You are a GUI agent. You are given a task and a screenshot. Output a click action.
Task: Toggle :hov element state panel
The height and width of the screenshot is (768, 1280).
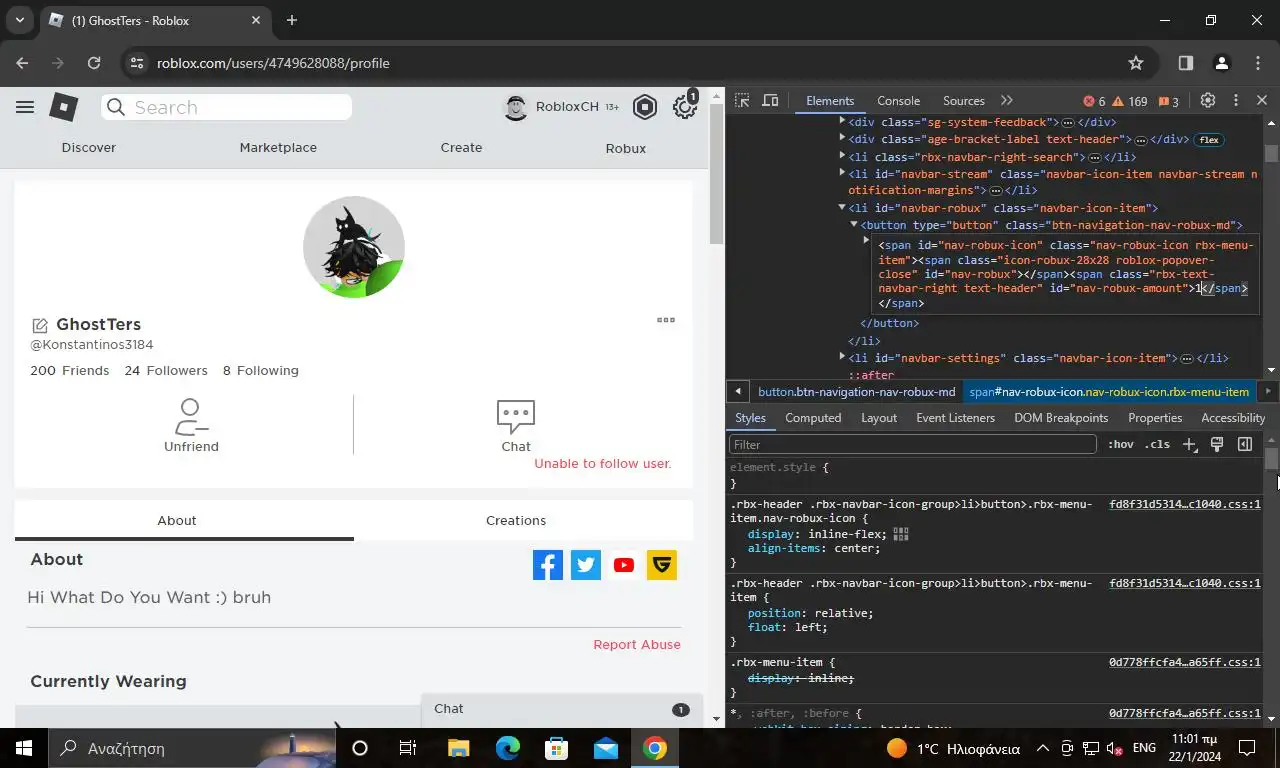pyautogui.click(x=1121, y=444)
